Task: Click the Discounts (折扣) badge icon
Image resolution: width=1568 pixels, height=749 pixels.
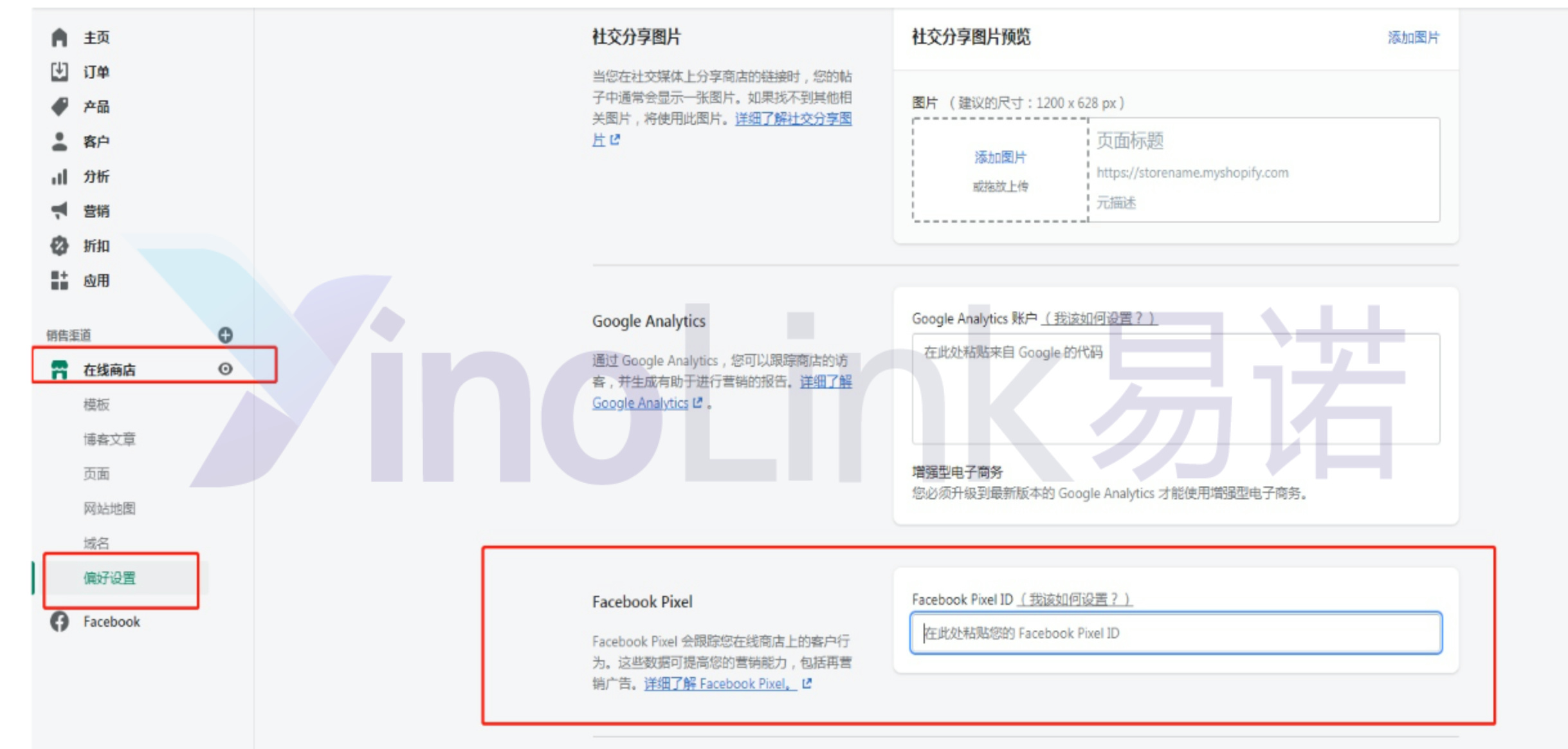Action: tap(59, 245)
